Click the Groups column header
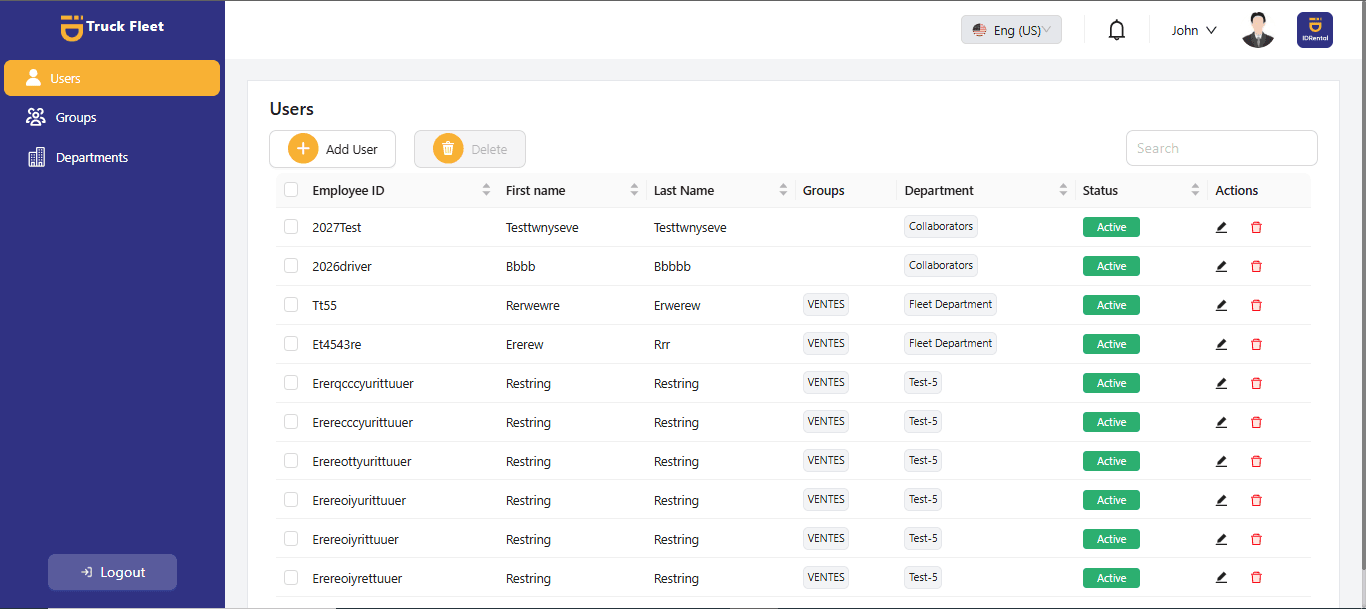 [x=823, y=190]
